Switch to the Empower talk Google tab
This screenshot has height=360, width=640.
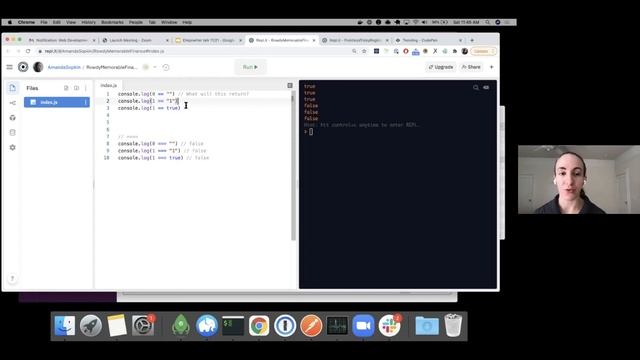[209, 40]
